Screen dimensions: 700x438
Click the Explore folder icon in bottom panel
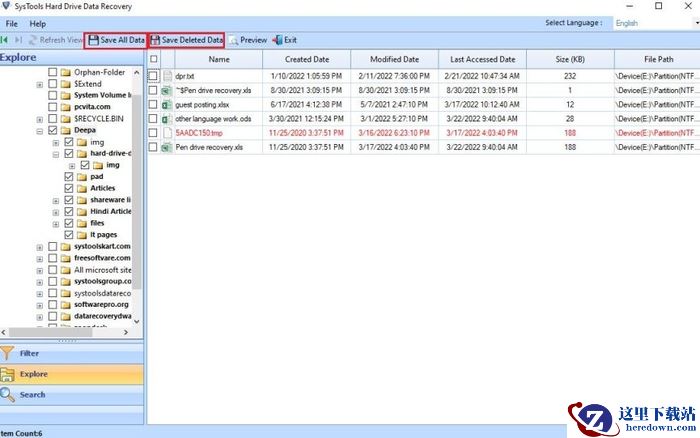(7, 374)
